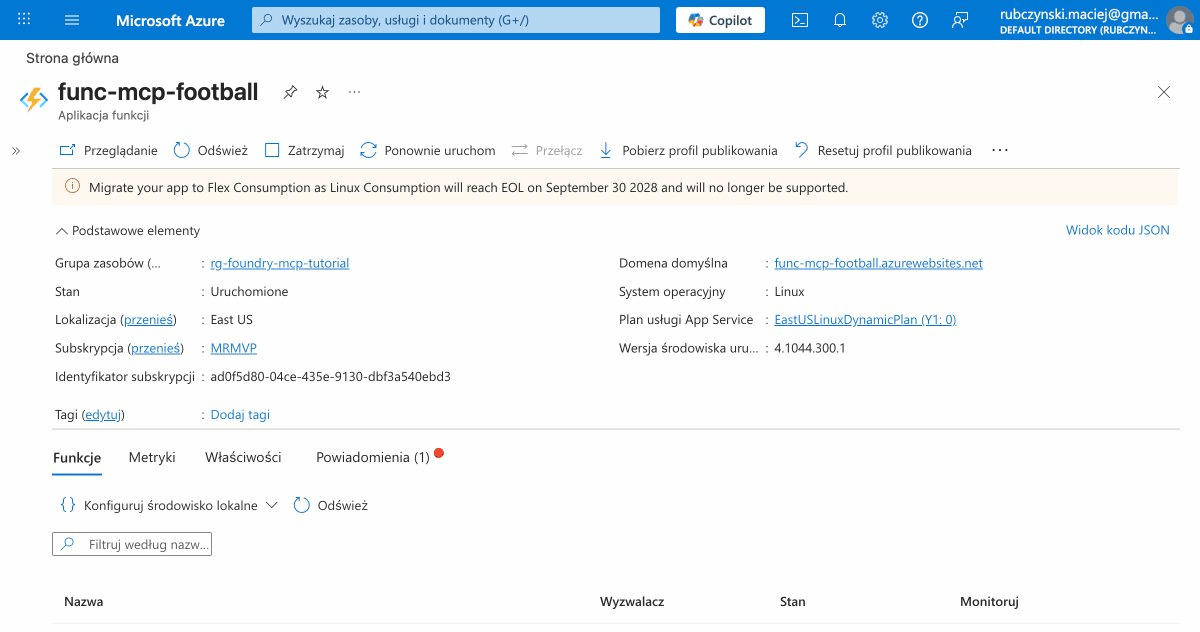Click the help question mark icon
Viewport: 1200px width, 632px height.
pos(920,20)
